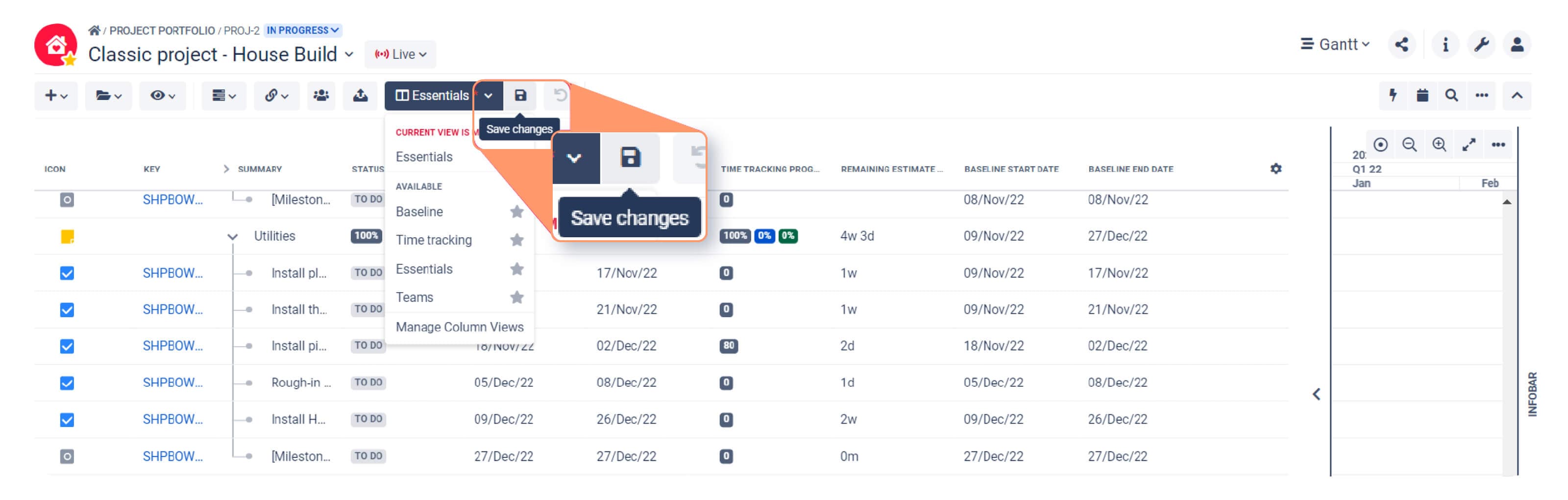
Task: Click the Gantt fullscreen expand arrows
Action: point(1469,145)
